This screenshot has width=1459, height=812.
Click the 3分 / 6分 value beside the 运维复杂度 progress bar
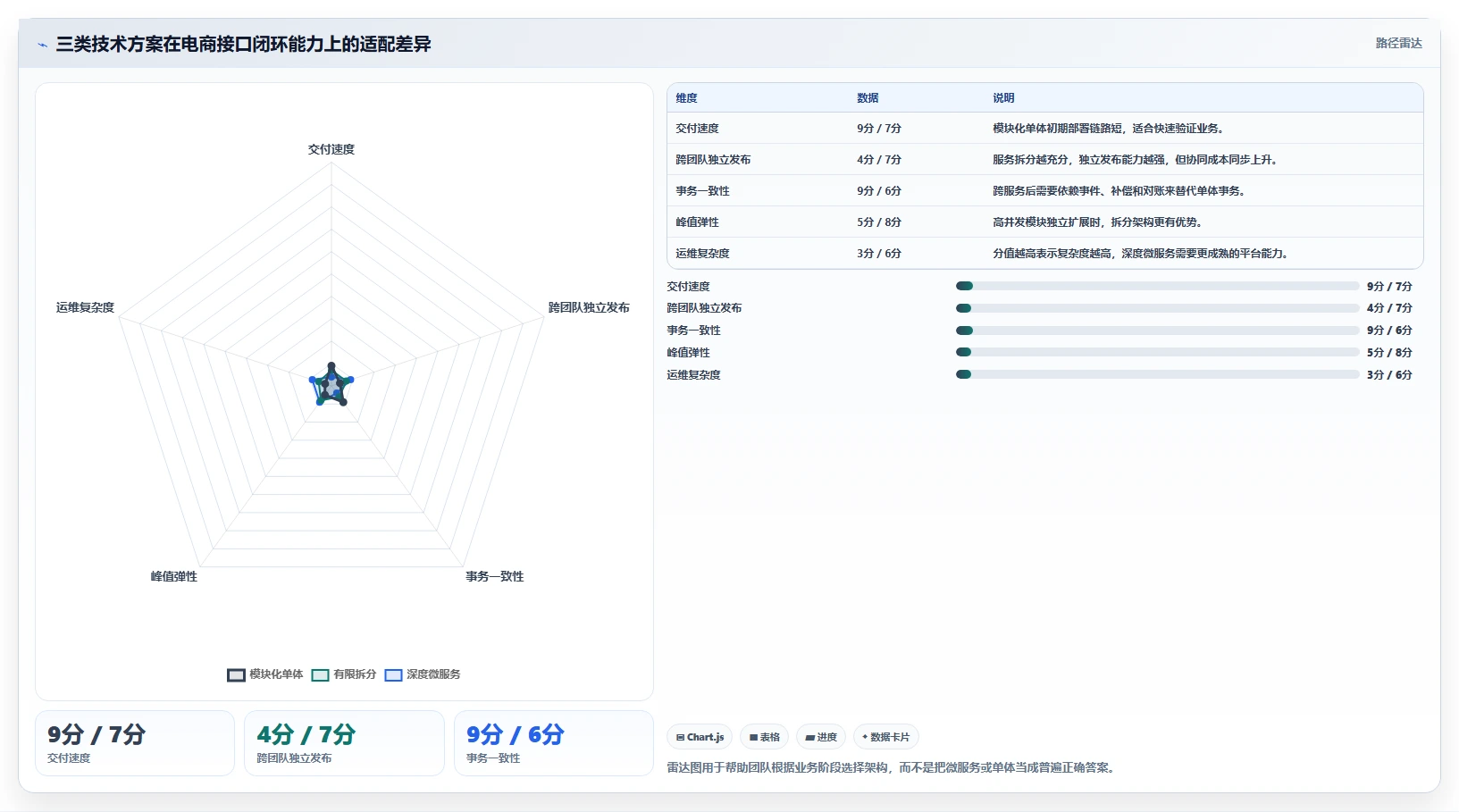(1389, 375)
